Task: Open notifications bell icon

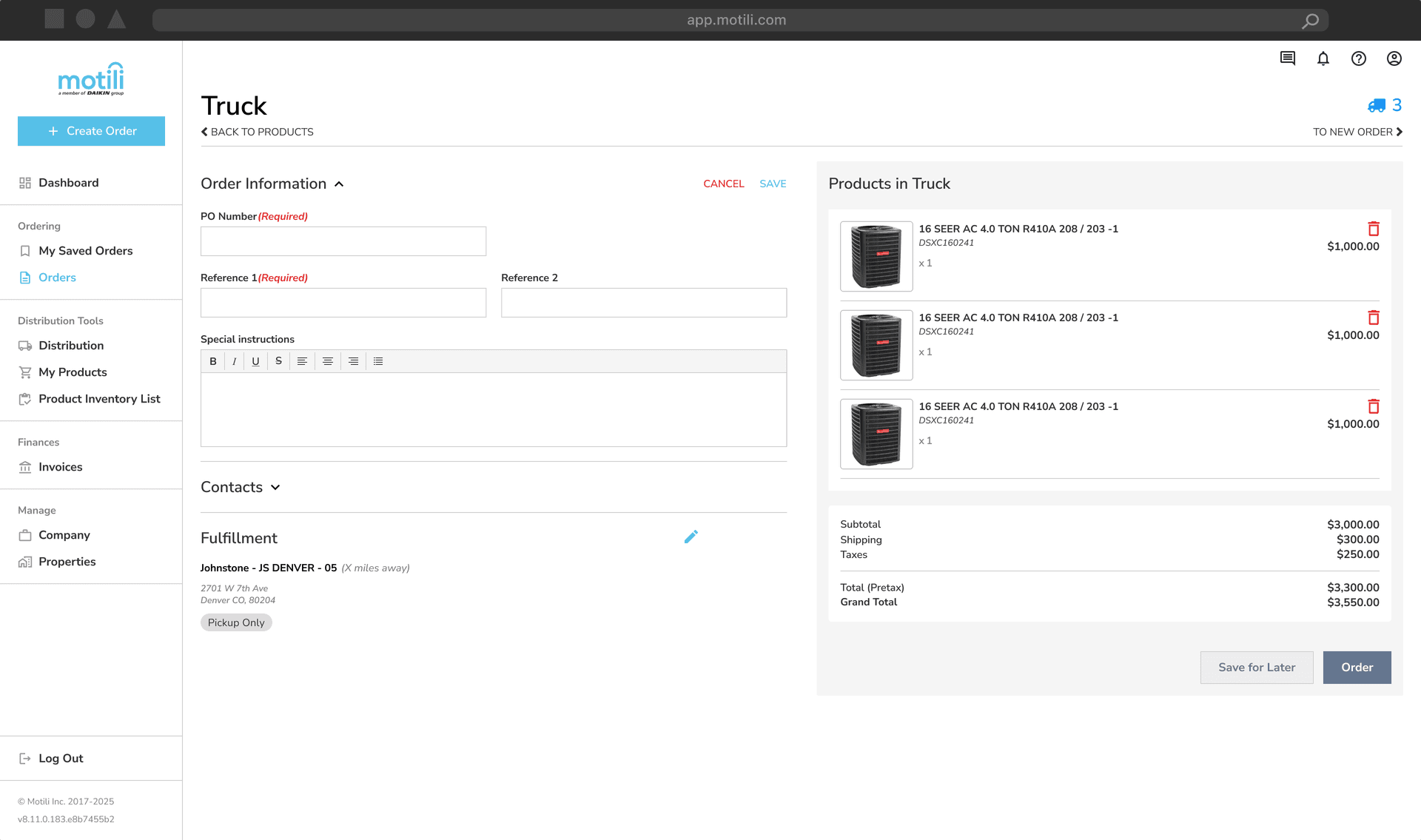Action: (x=1323, y=58)
